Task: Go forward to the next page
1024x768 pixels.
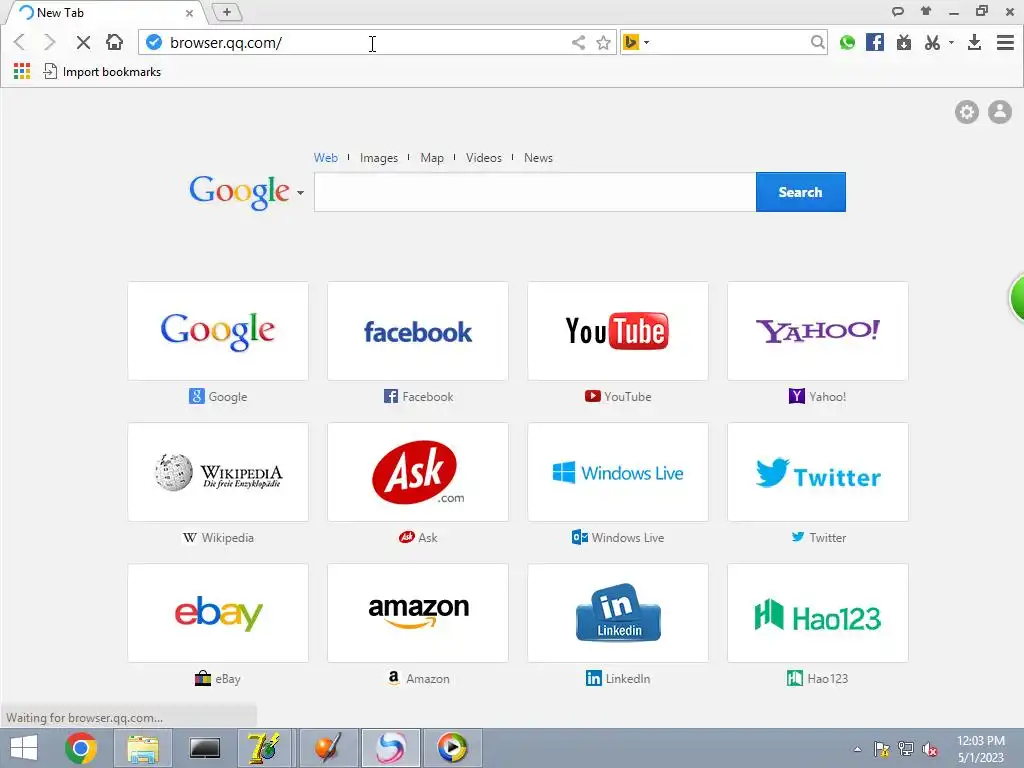Action: 50,42
